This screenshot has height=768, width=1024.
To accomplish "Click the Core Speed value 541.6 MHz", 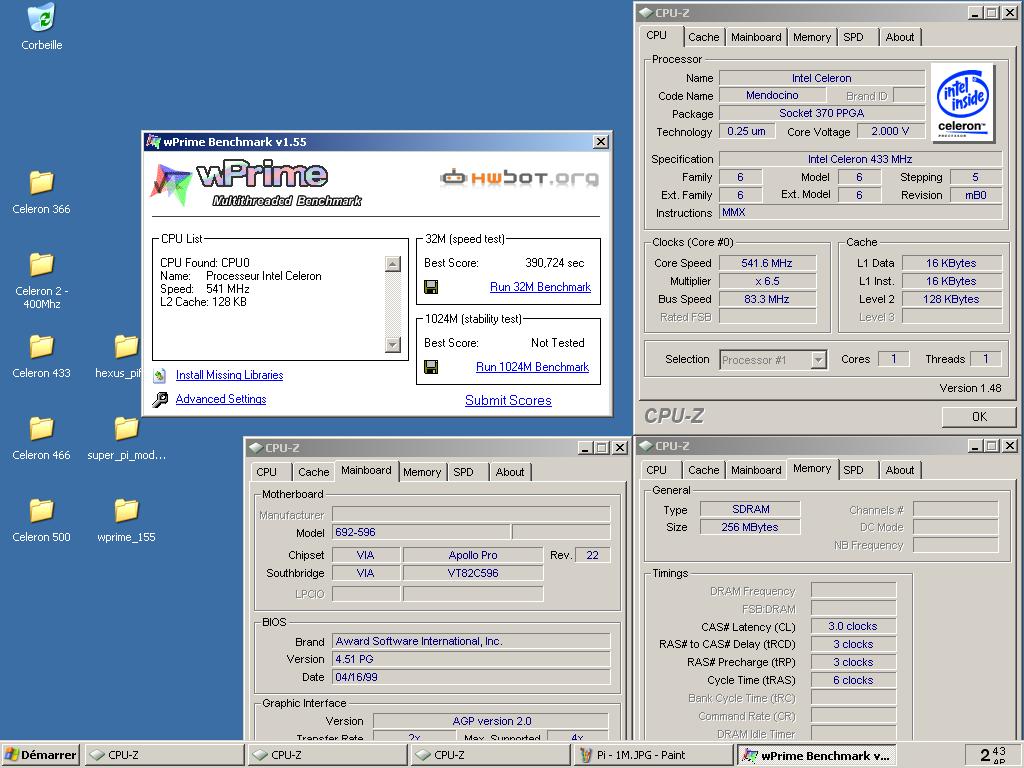I will coord(767,263).
